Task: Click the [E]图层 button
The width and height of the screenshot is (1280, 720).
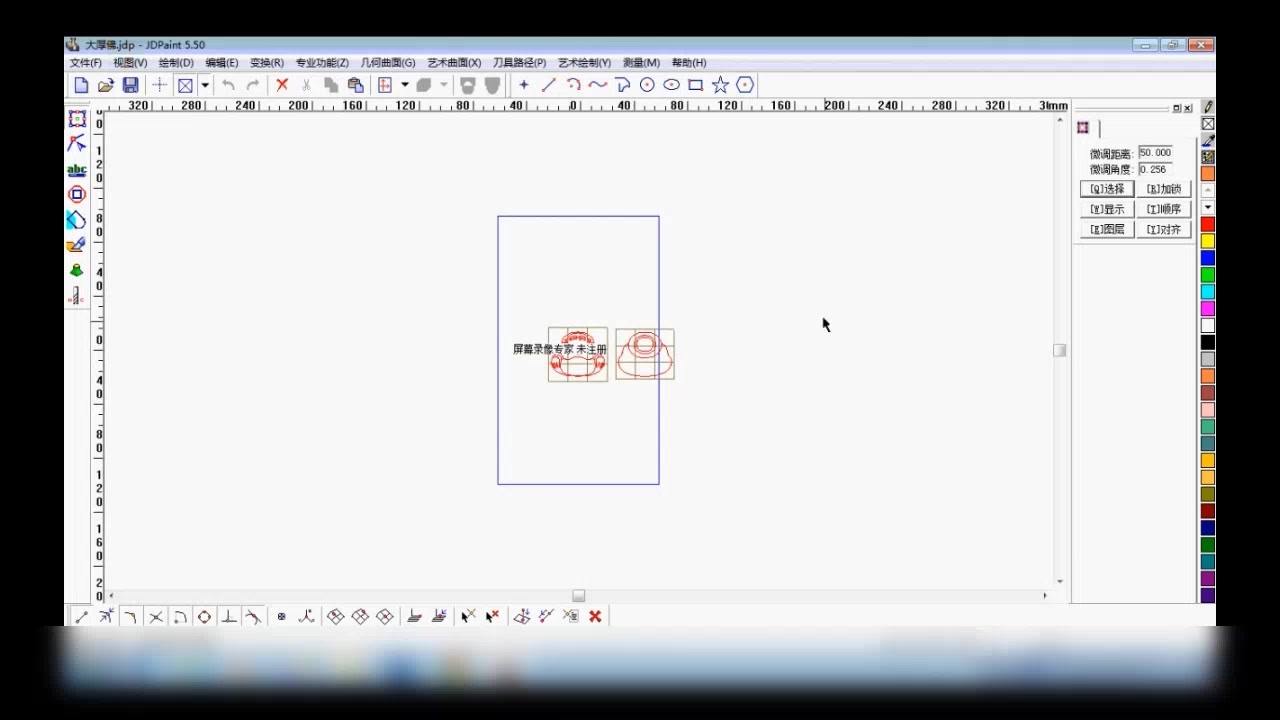Action: (x=1107, y=229)
